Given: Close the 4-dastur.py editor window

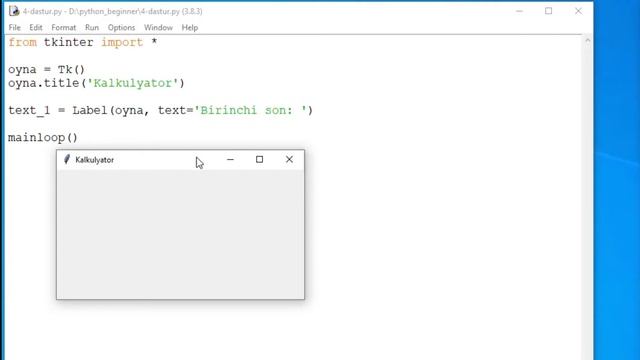Looking at the screenshot, I should click(x=578, y=11).
